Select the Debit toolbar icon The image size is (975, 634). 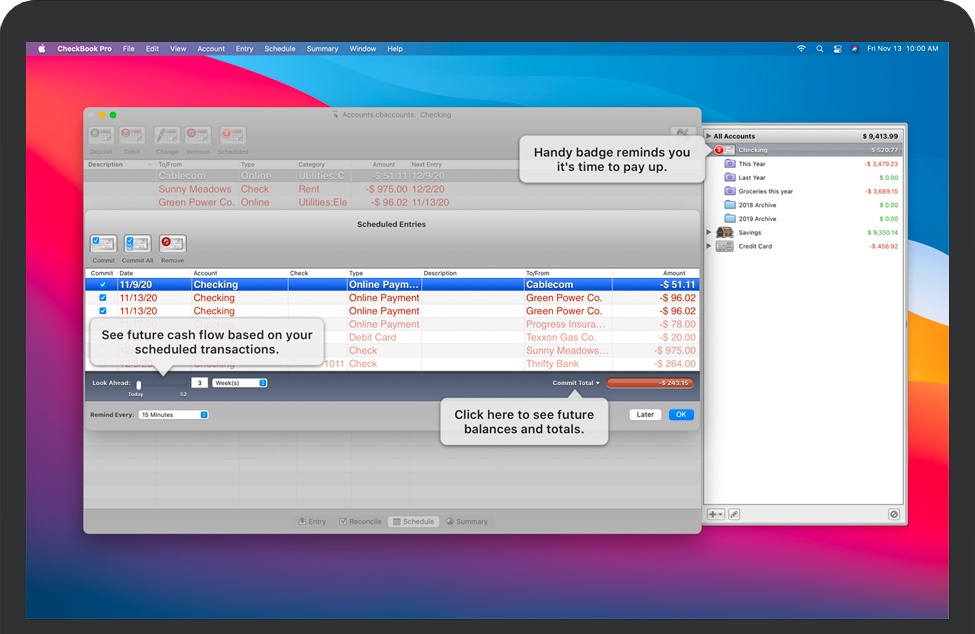pyautogui.click(x=131, y=135)
